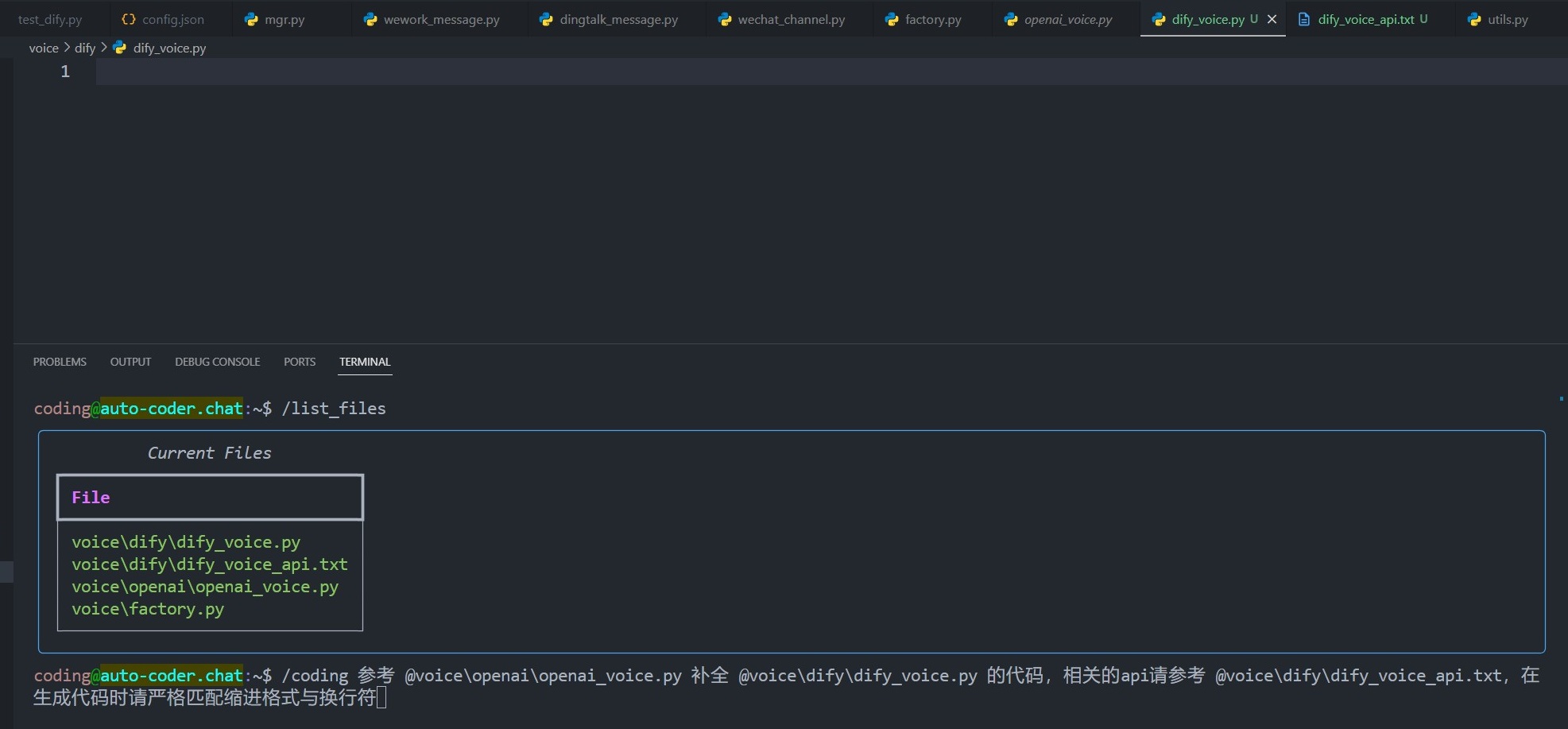Image resolution: width=1568 pixels, height=729 pixels.
Task: Click the Python icon on wechat_channel.py tab
Action: click(725, 19)
